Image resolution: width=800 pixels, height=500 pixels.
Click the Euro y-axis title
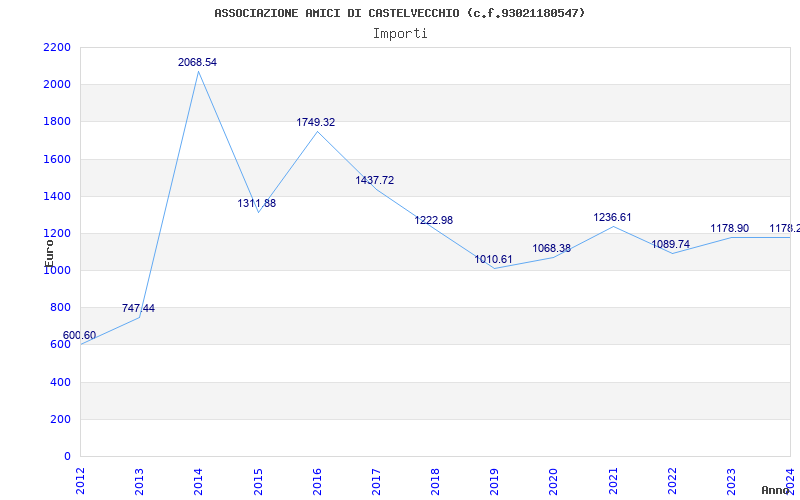(x=49, y=253)
